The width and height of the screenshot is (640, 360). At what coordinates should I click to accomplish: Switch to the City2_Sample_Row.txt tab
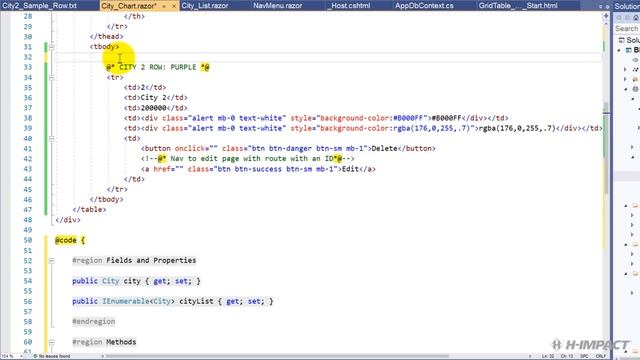tap(40, 6)
